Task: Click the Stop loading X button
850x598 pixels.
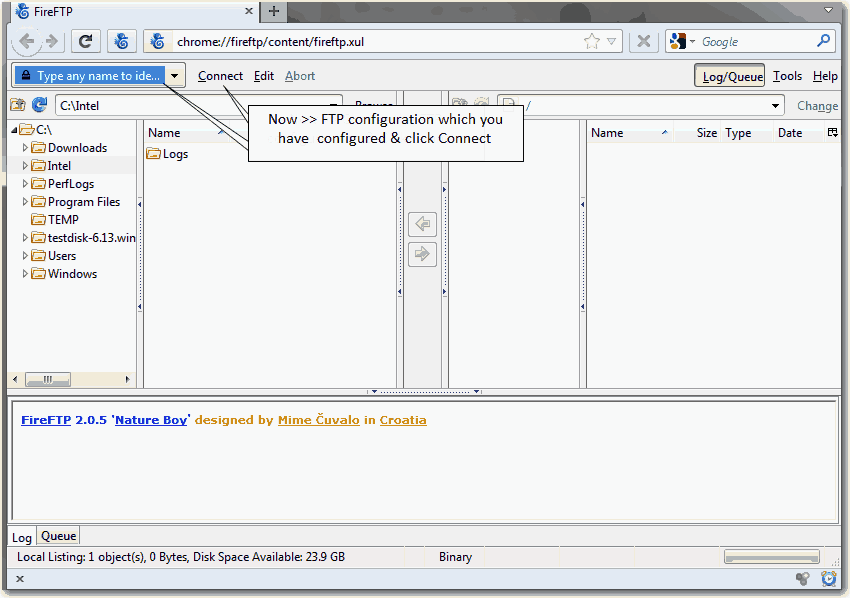Action: 643,41
